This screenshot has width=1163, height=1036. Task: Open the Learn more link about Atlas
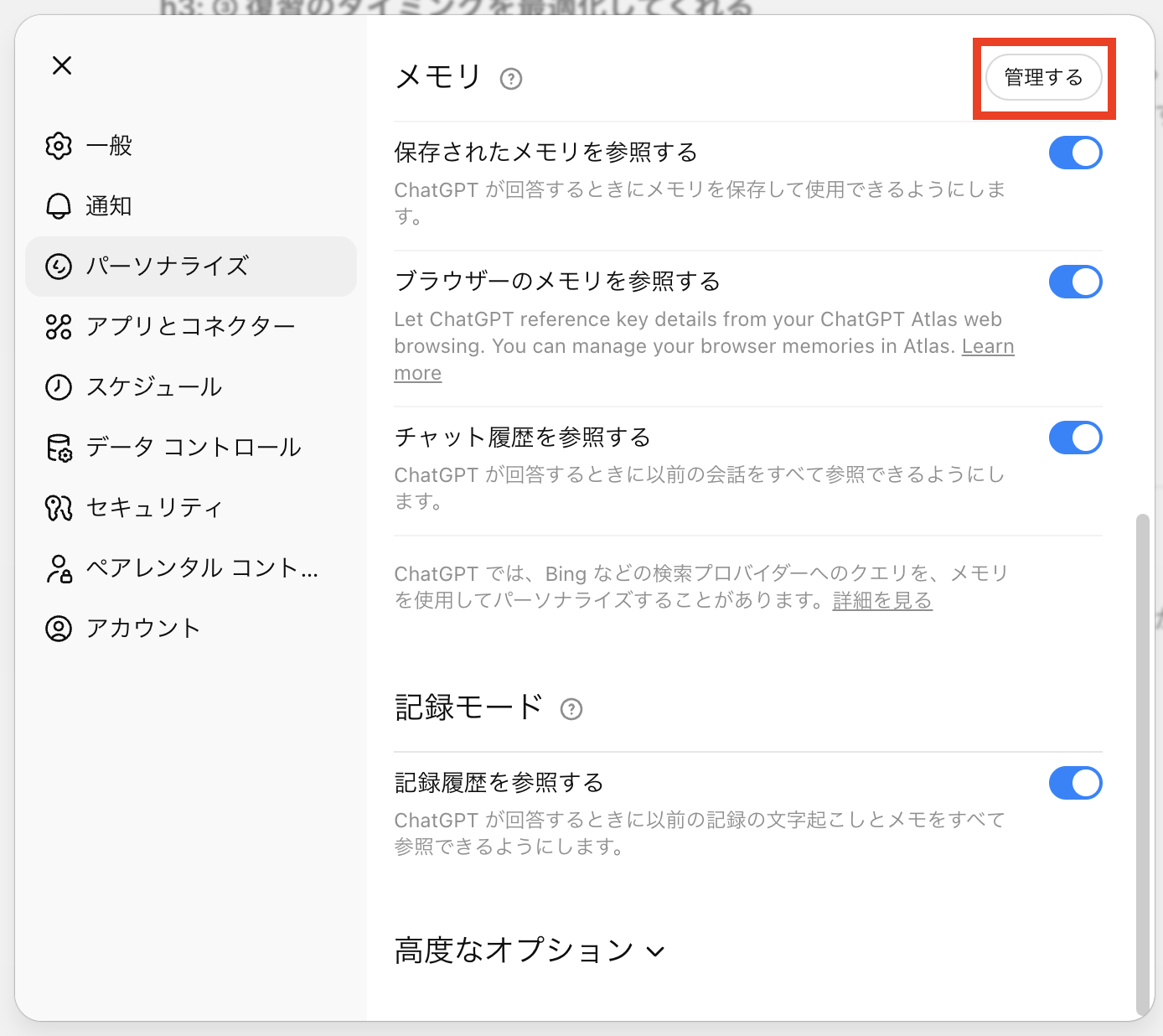tap(987, 347)
